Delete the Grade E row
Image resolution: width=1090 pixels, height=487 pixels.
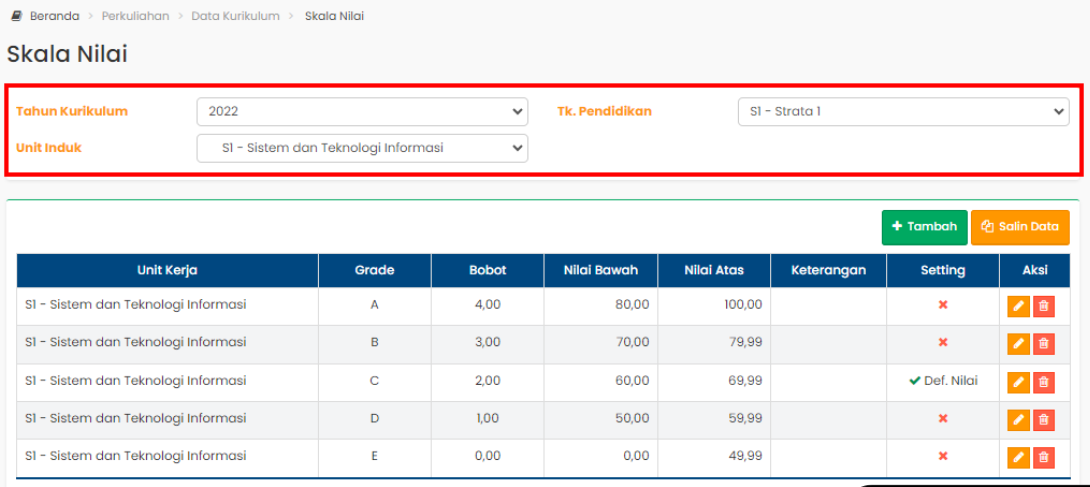click(x=1043, y=458)
